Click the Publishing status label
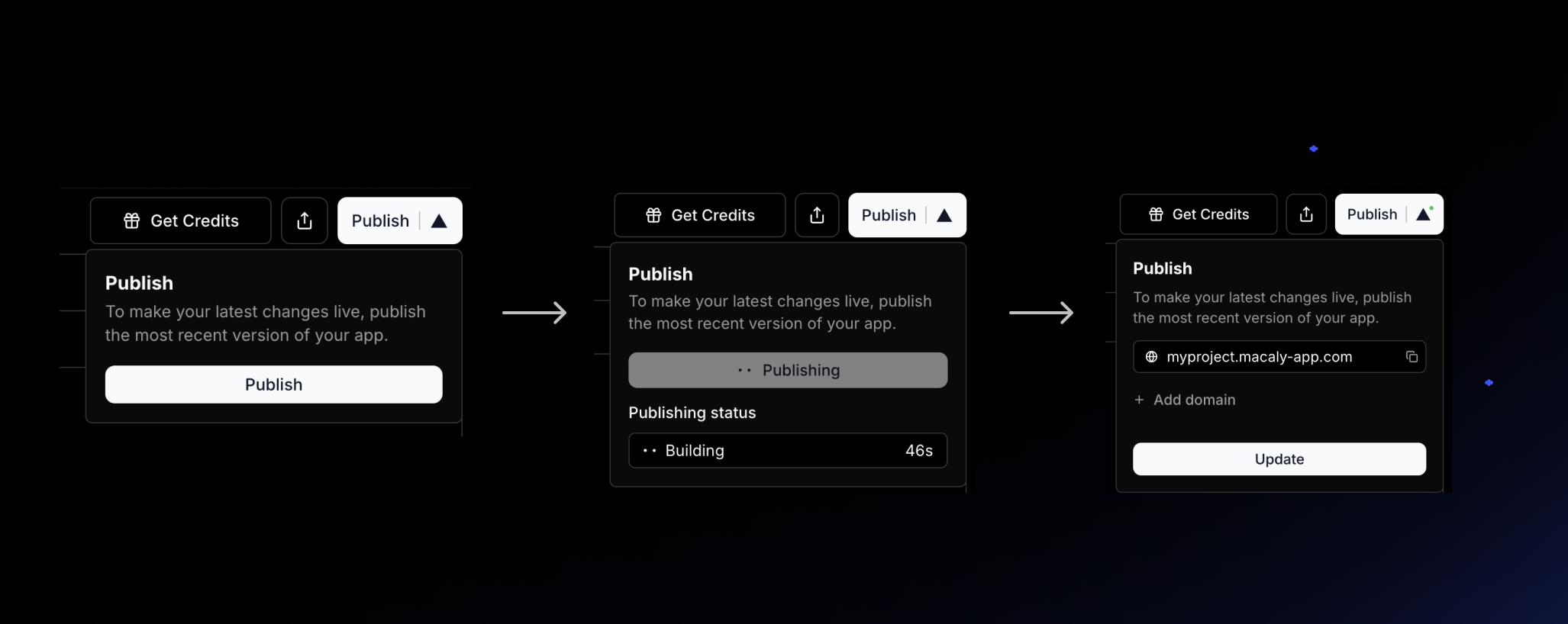Screen dimensions: 1568x624 [x=692, y=412]
